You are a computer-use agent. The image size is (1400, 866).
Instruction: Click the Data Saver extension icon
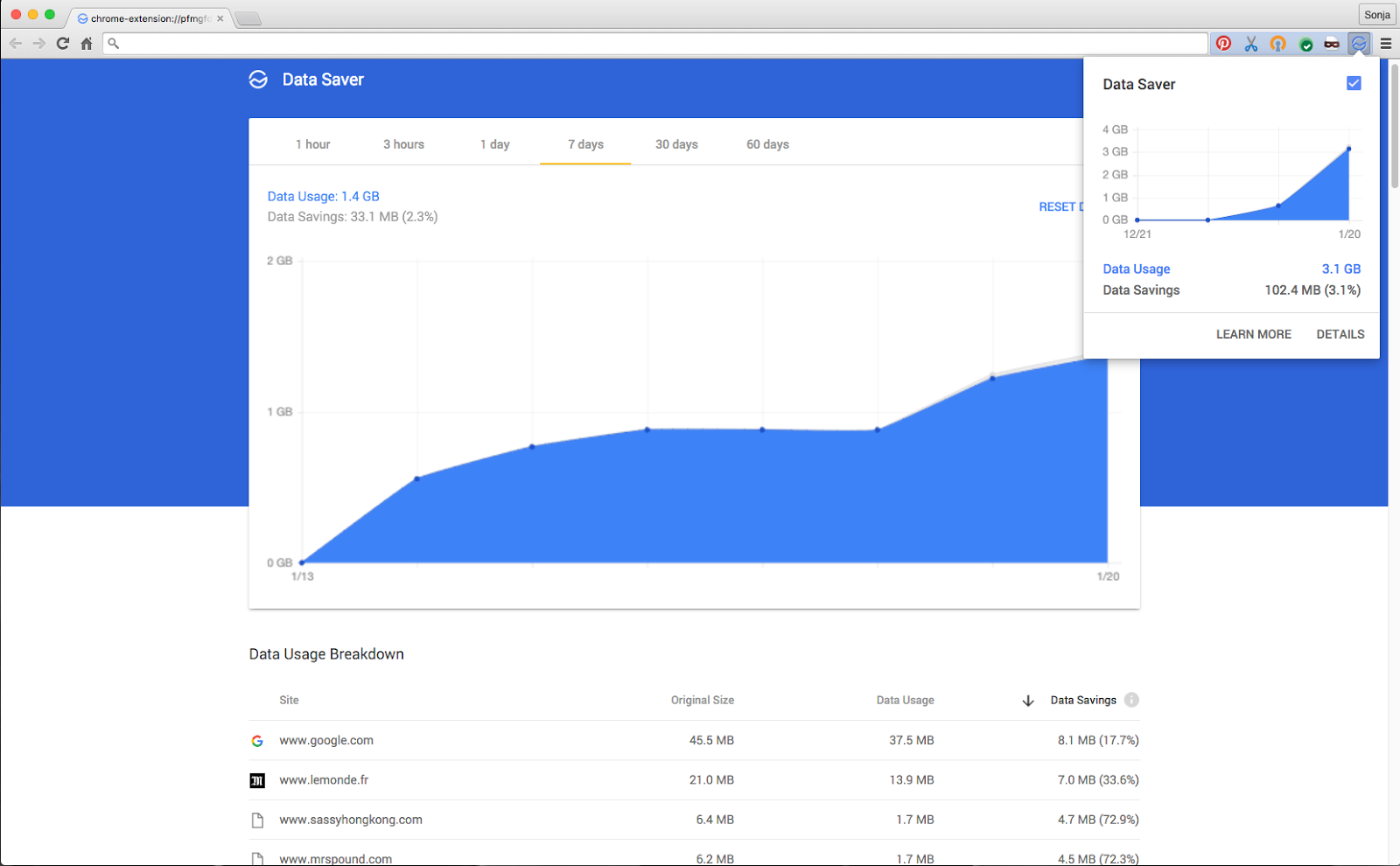click(x=1358, y=43)
